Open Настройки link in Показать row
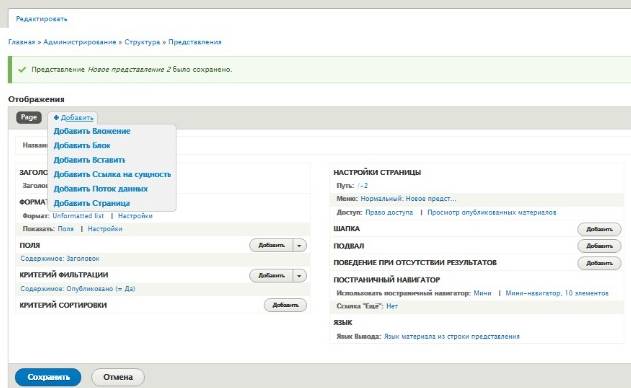The width and height of the screenshot is (631, 388). (x=105, y=229)
